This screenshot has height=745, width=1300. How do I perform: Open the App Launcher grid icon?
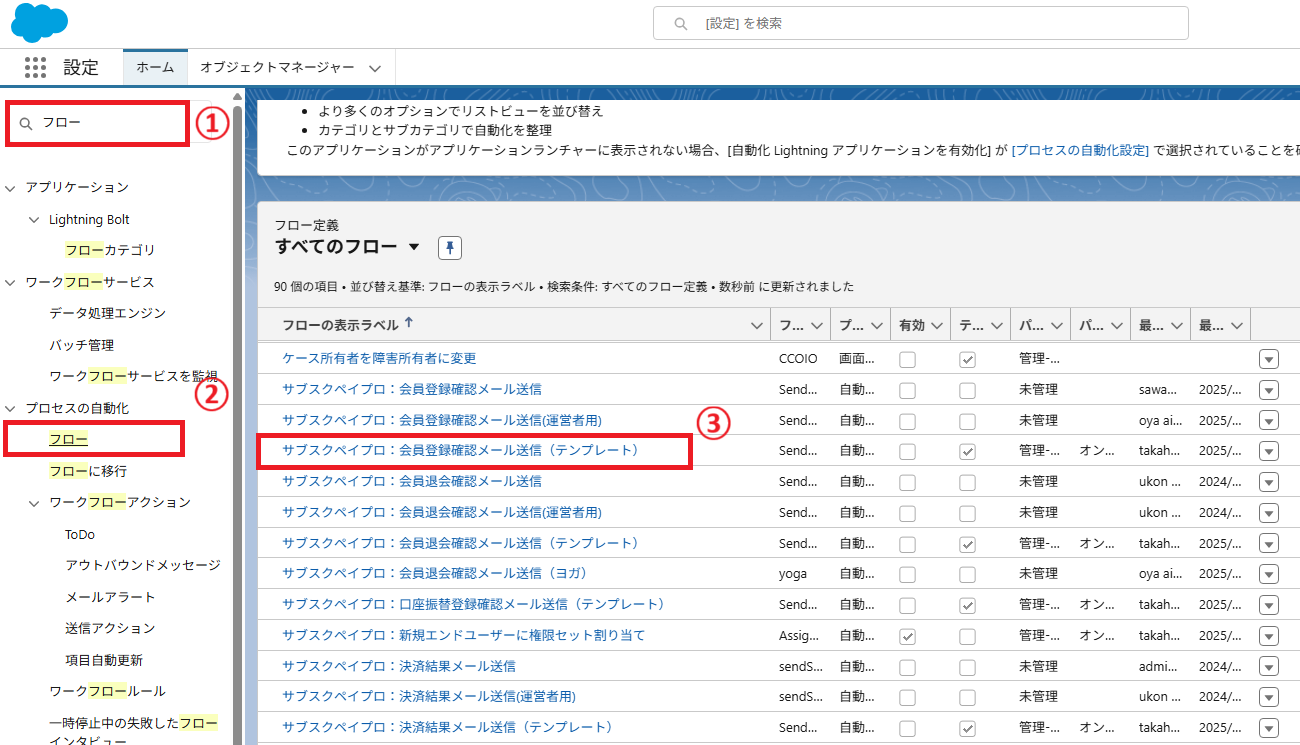(35, 67)
